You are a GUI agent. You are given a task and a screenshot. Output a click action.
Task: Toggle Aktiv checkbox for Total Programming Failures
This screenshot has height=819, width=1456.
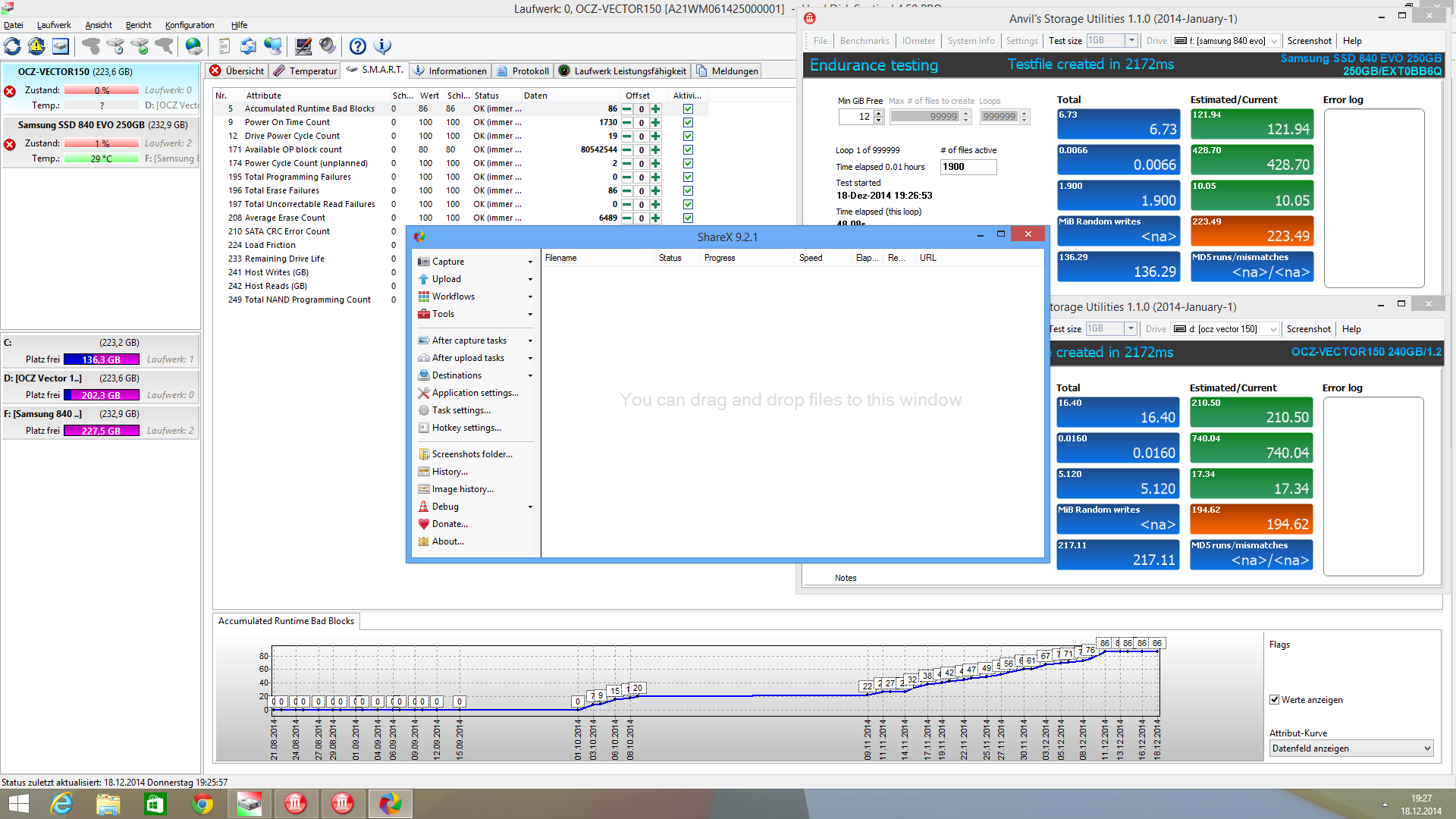(688, 177)
